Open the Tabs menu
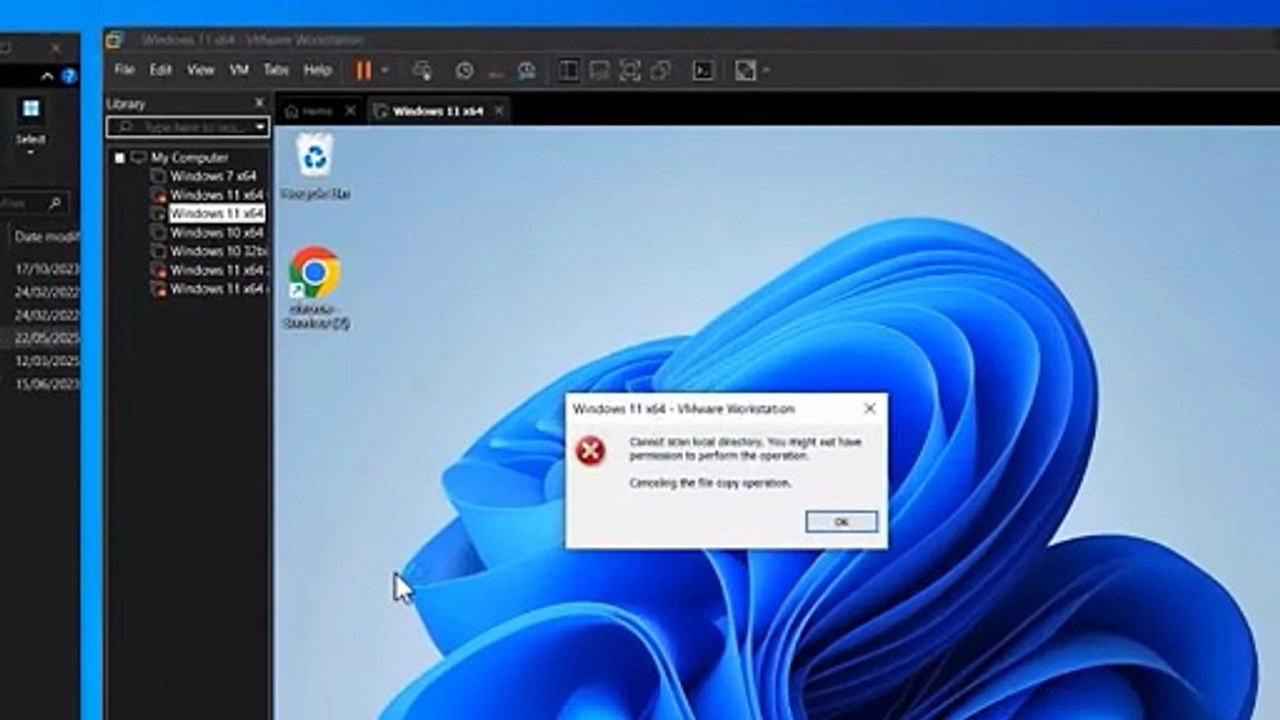 (276, 70)
